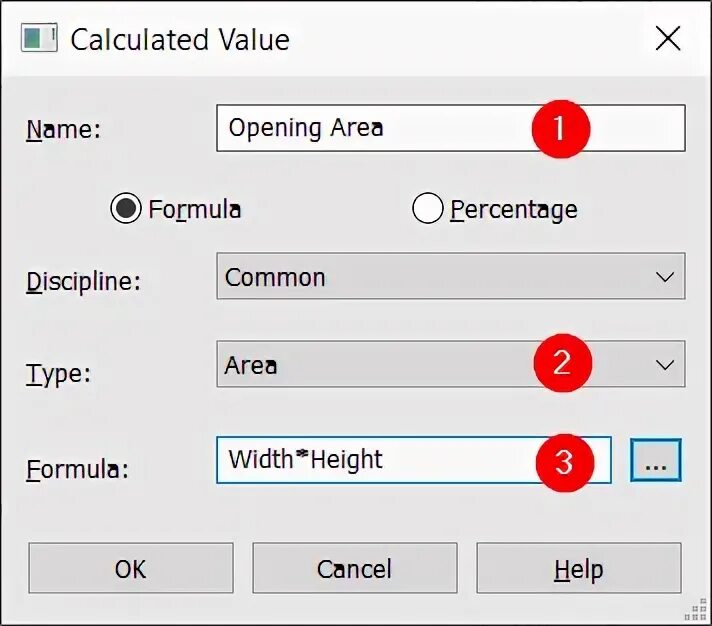Click the red numbered marker 2
The width and height of the screenshot is (712, 626).
563,363
